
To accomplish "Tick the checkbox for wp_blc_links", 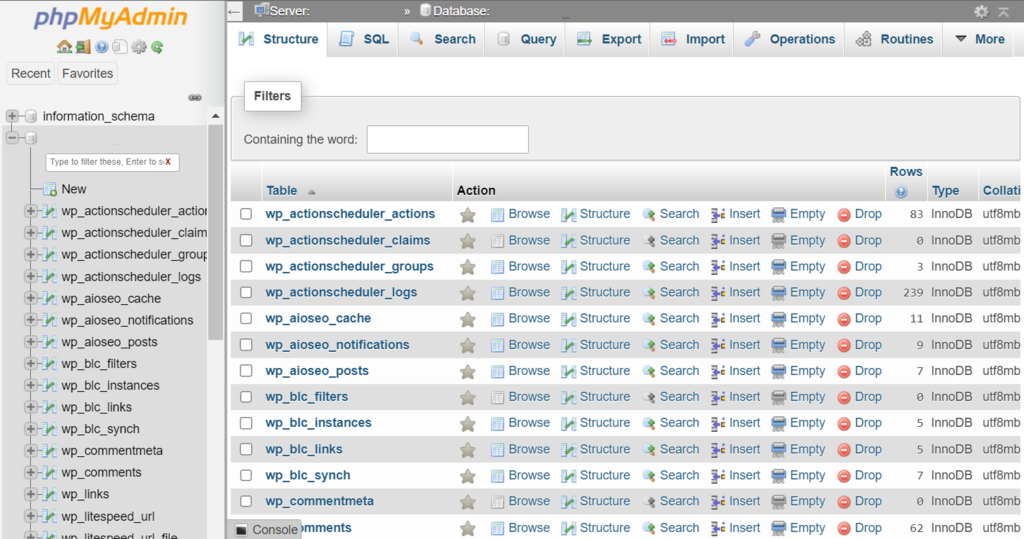I will 246,449.
